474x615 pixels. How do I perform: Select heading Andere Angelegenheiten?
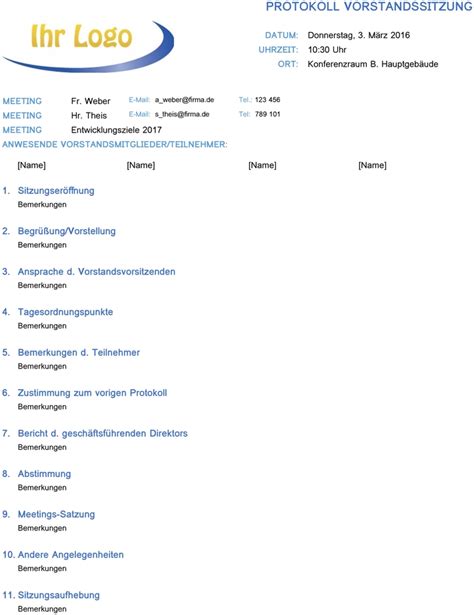click(71, 555)
